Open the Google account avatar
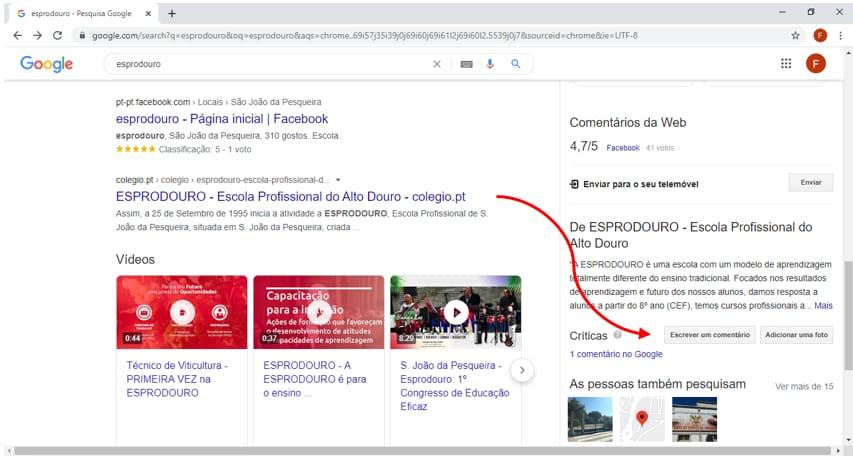 point(815,64)
